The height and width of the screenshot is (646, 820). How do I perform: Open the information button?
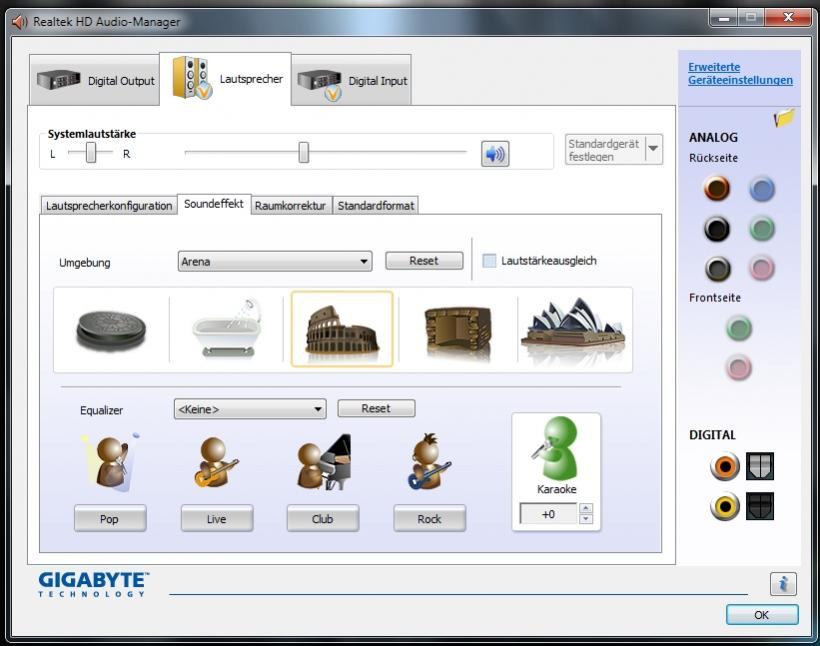(x=783, y=584)
